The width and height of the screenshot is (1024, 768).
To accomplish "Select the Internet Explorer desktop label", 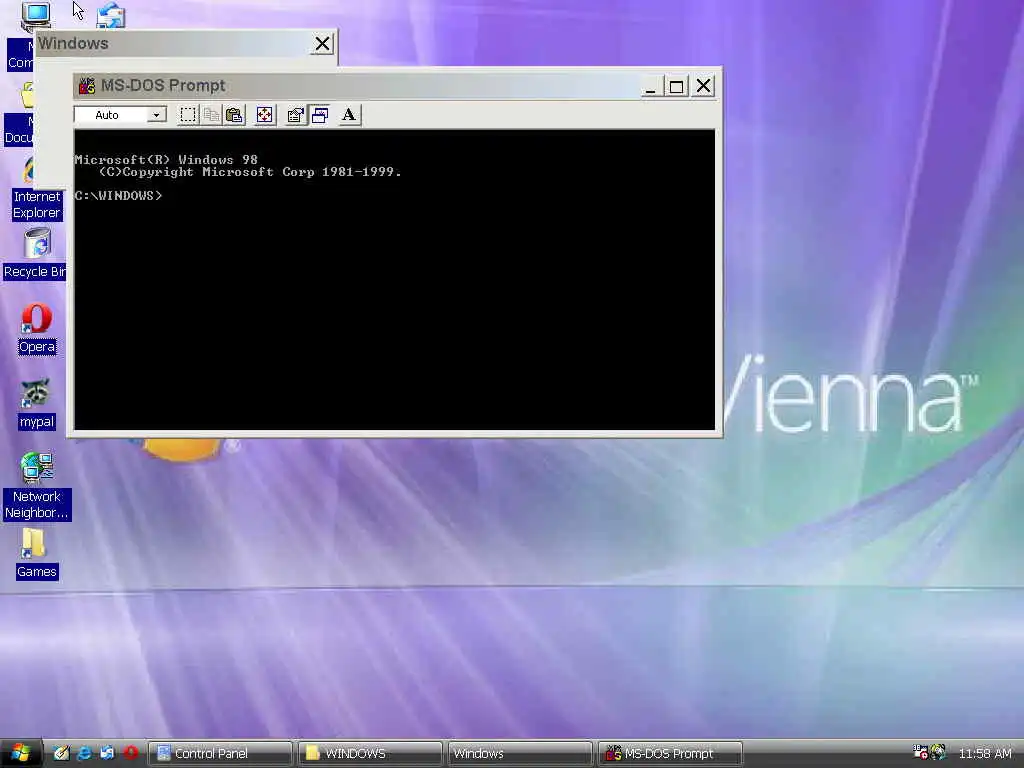I will (x=37, y=204).
